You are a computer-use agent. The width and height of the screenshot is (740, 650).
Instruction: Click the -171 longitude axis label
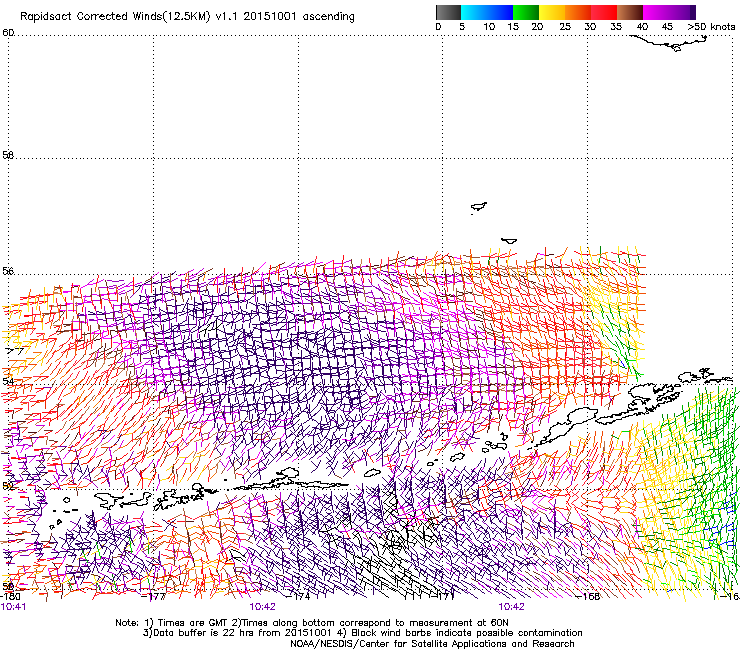click(x=443, y=596)
